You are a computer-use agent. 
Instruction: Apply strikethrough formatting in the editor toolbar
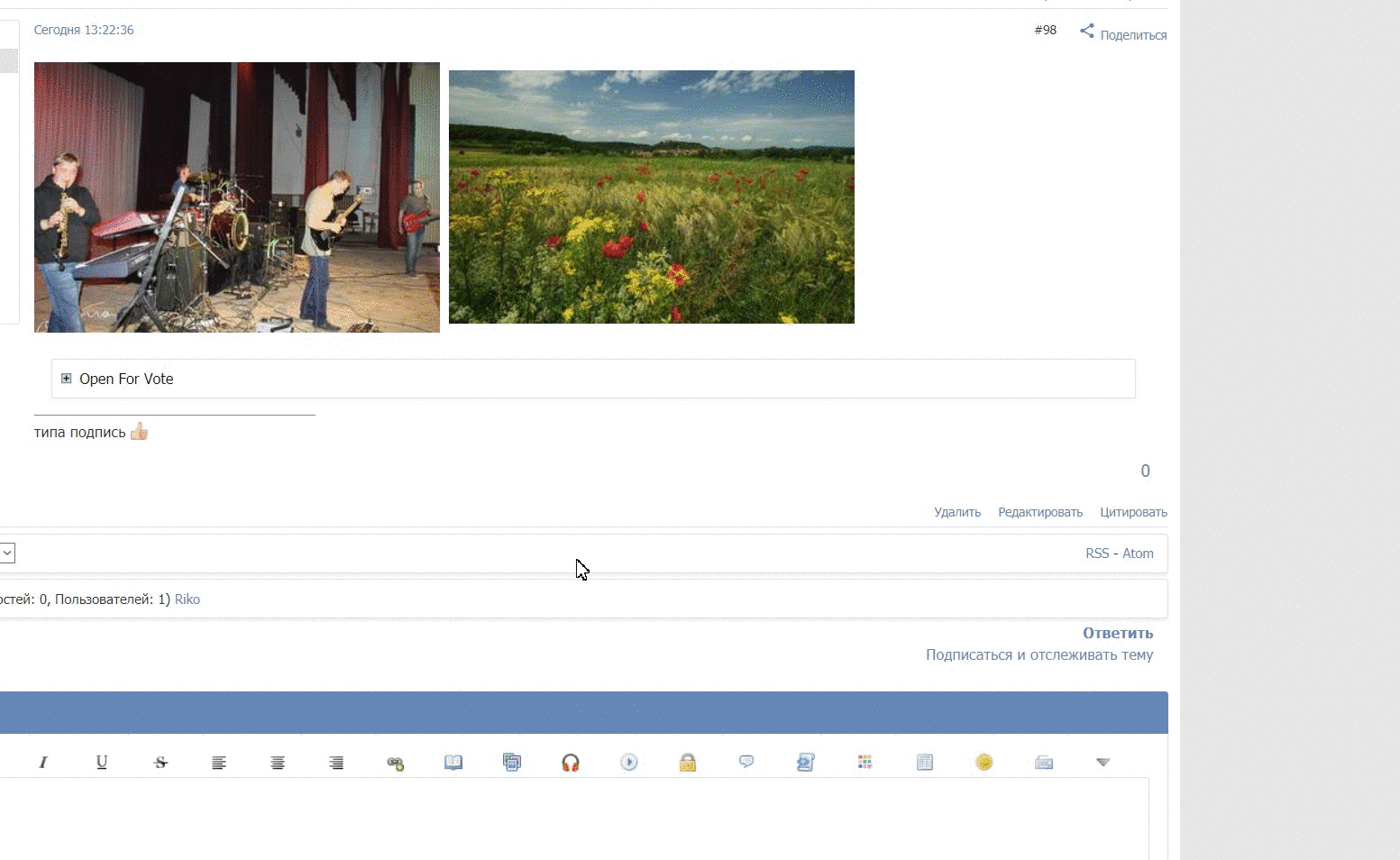pos(160,763)
